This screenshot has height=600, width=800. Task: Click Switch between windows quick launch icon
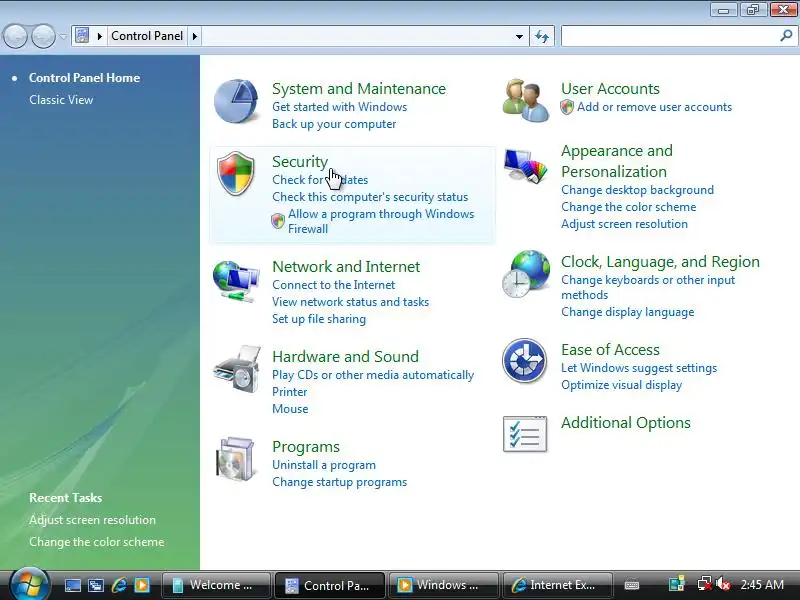(x=95, y=585)
